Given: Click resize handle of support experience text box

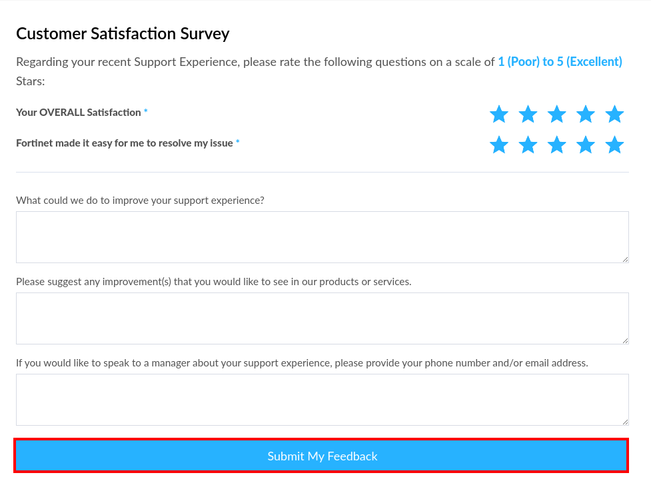Looking at the screenshot, I should [x=624, y=258].
